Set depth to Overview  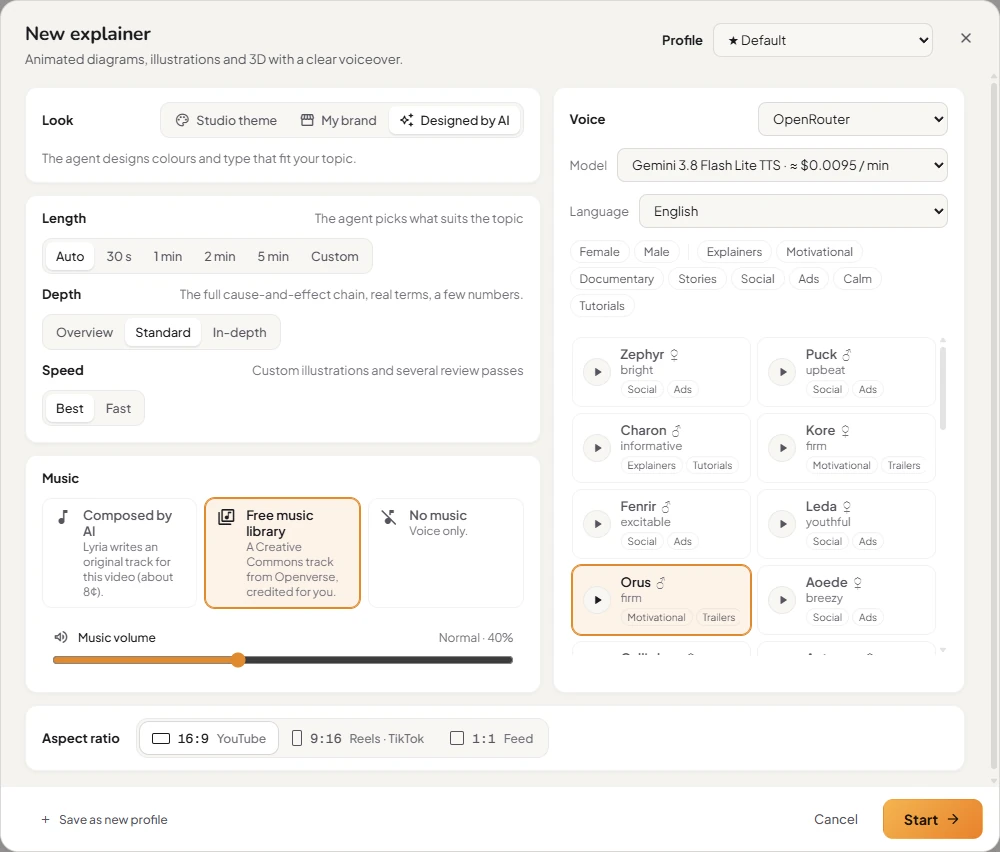point(84,332)
